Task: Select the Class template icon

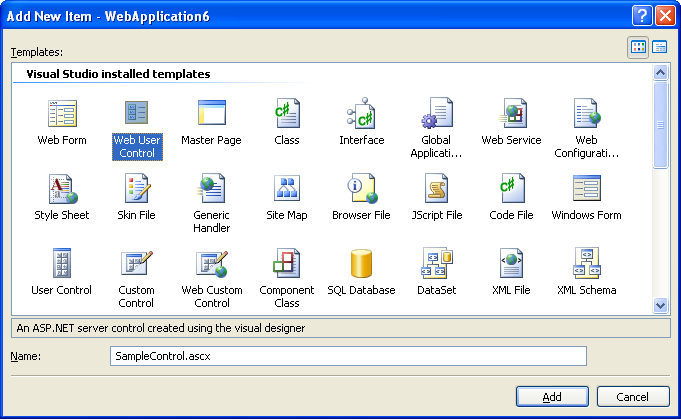Action: (x=286, y=114)
